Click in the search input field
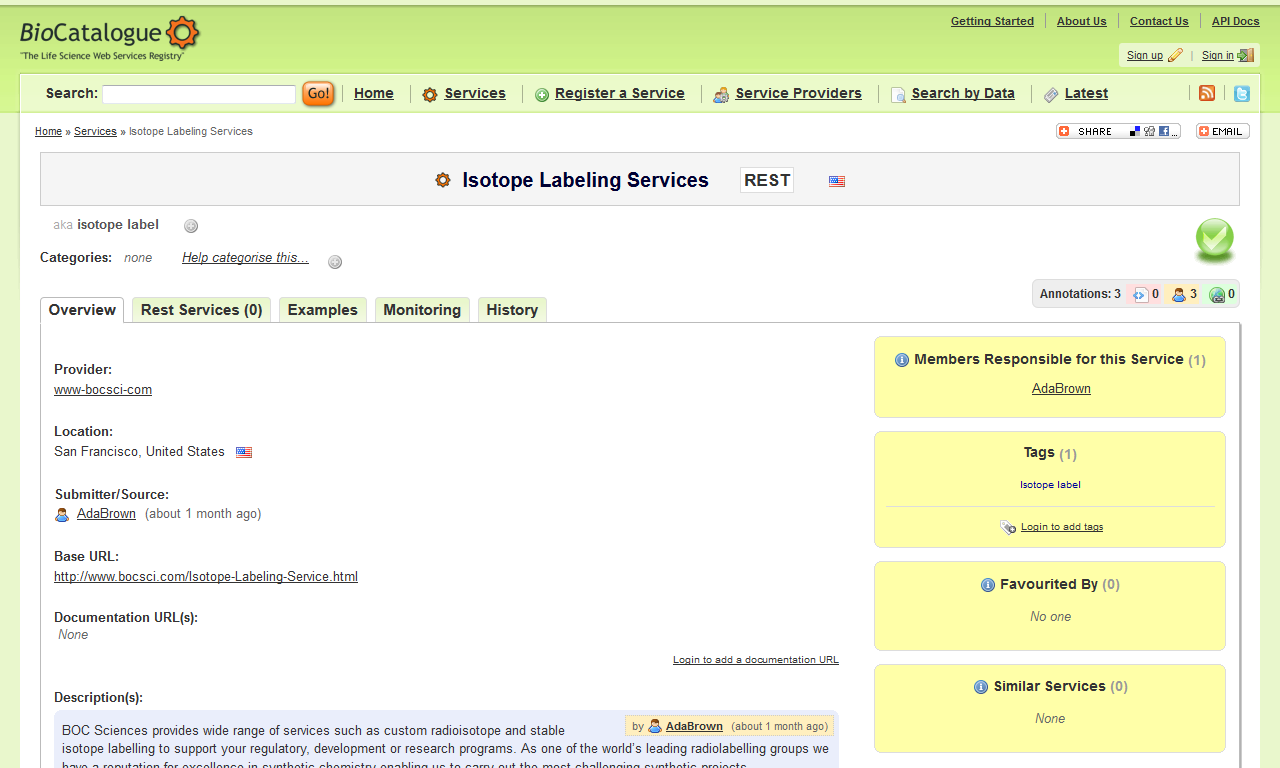The image size is (1280, 768). (x=199, y=94)
